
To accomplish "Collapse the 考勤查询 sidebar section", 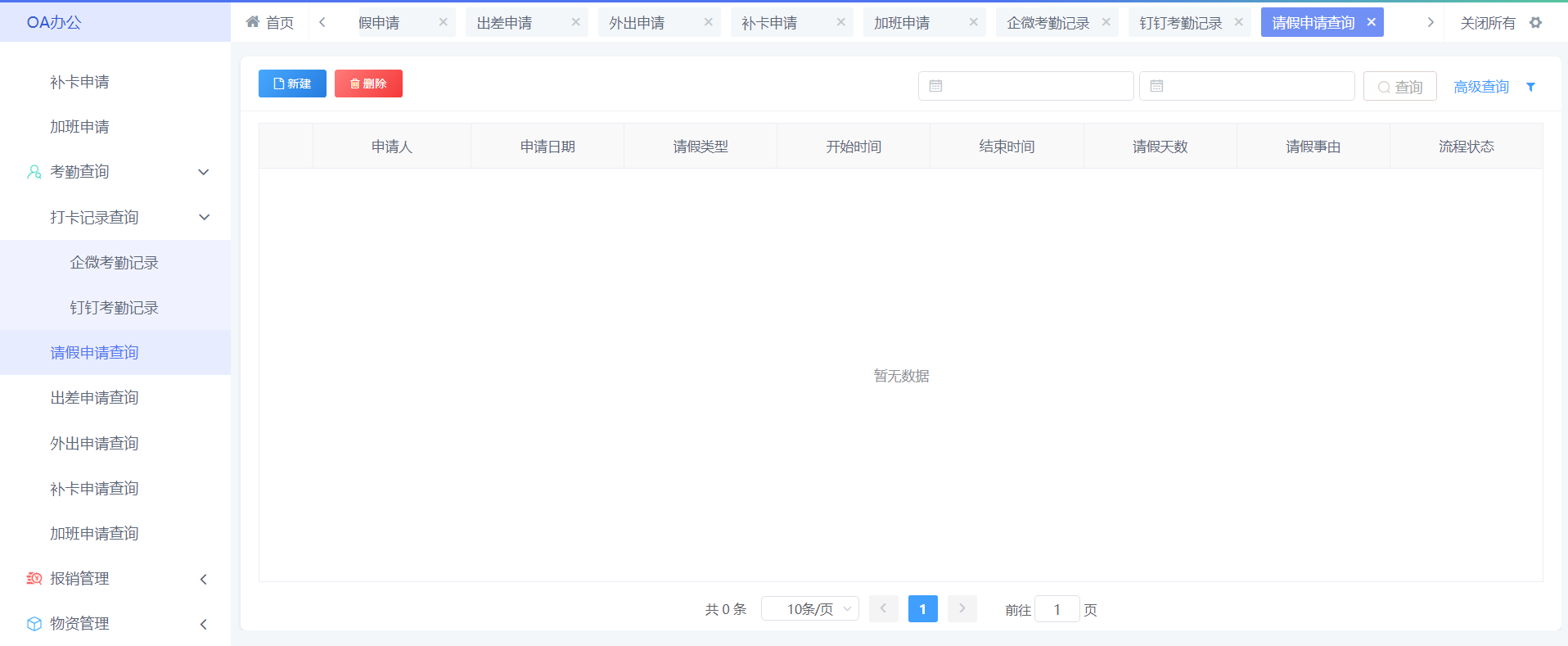I will (204, 172).
